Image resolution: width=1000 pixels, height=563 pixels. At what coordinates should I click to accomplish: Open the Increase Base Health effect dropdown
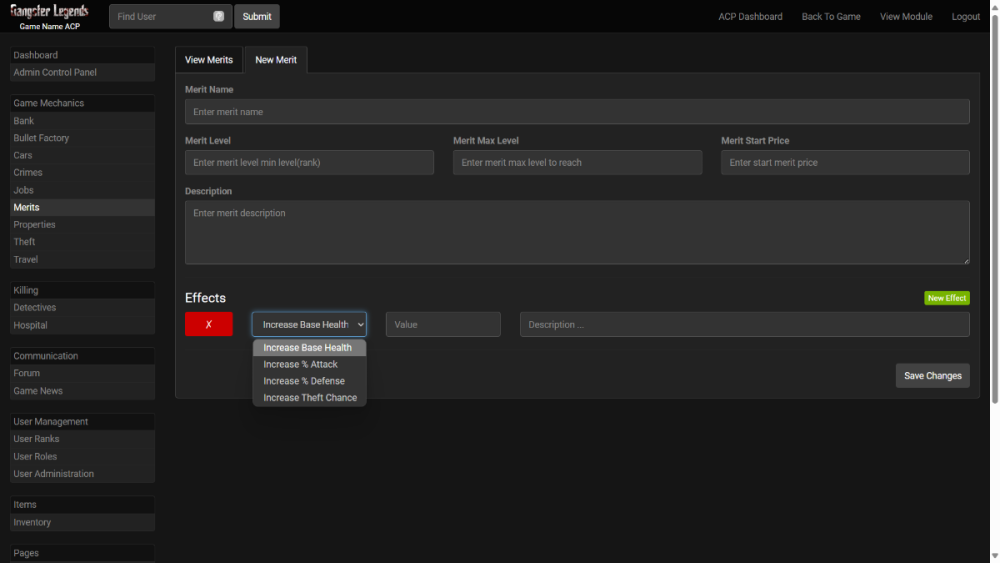pyautogui.click(x=309, y=324)
